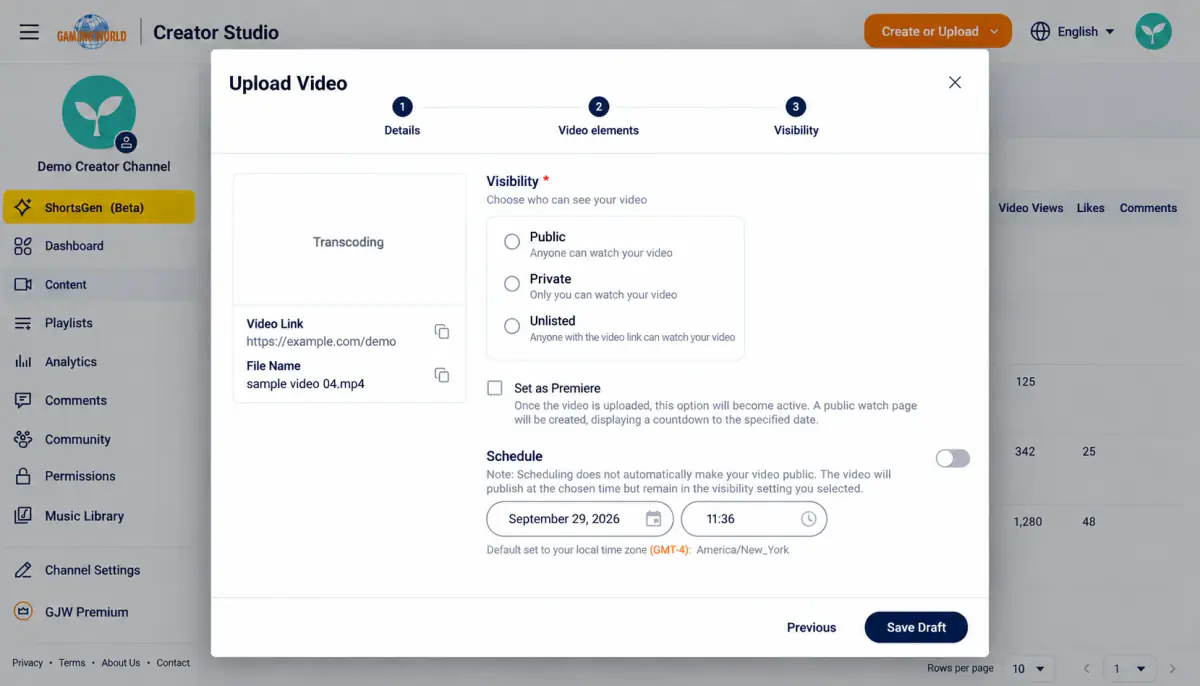Select Public visibility option
This screenshot has height=686, width=1200.
[512, 241]
